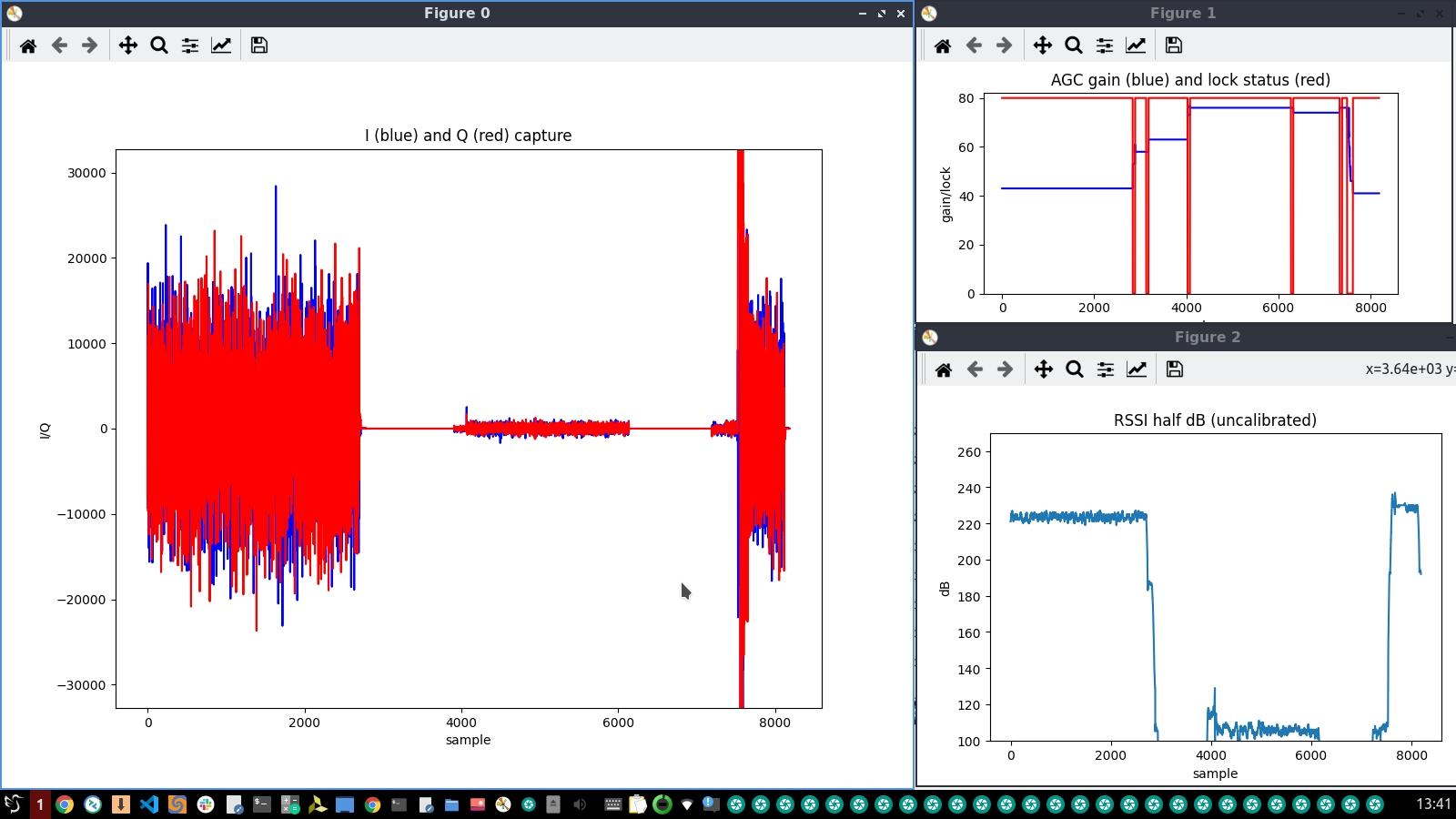Select the Pan arrows tool in Figure 2
The width and height of the screenshot is (1456, 819).
click(x=1044, y=369)
